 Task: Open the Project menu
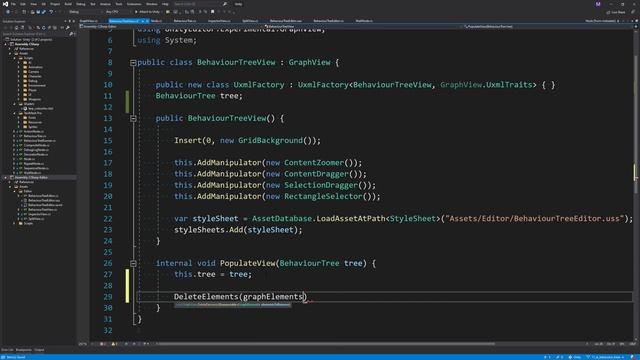coord(55,4)
